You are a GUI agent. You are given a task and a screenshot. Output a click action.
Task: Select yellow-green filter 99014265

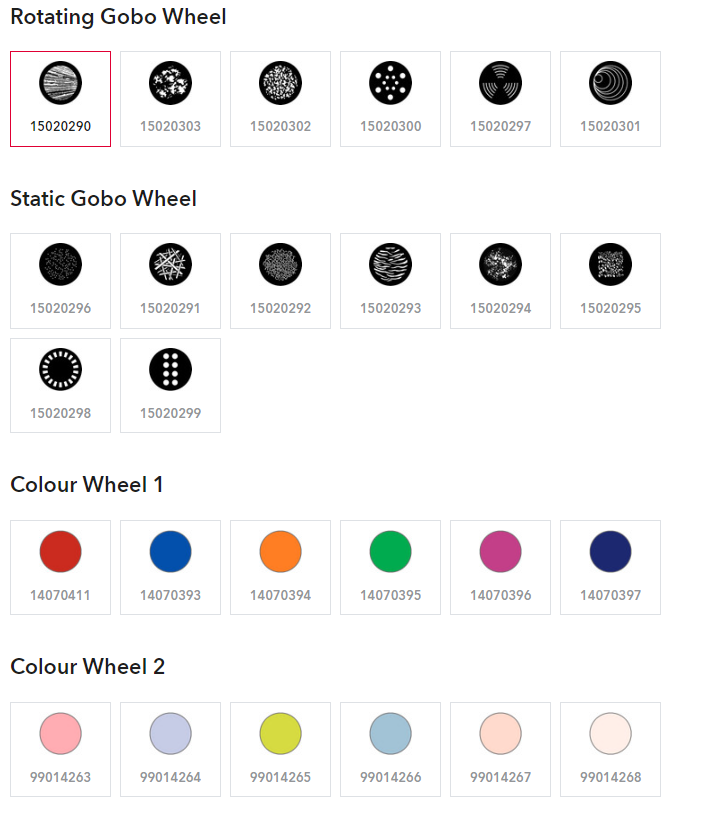pos(280,749)
